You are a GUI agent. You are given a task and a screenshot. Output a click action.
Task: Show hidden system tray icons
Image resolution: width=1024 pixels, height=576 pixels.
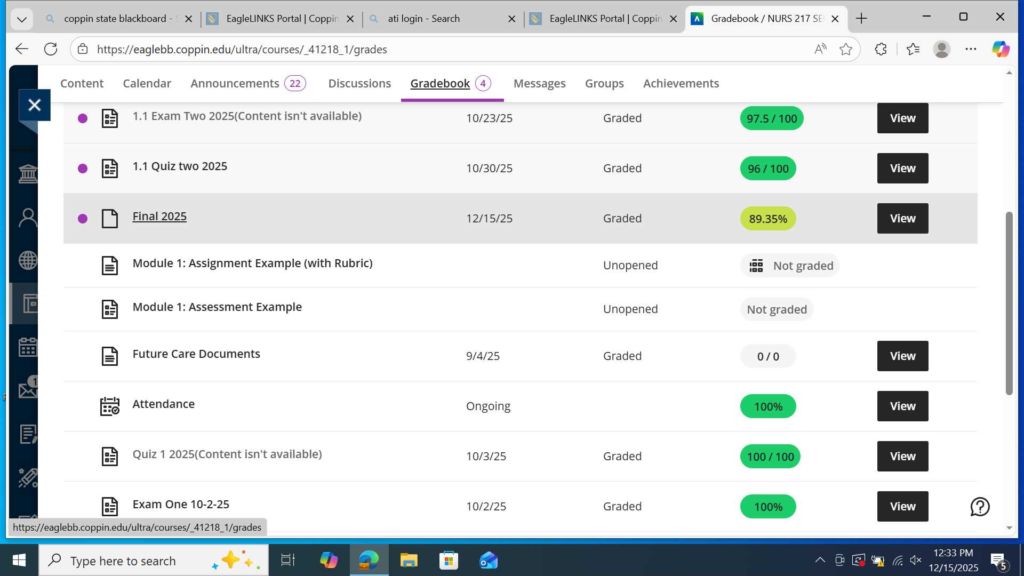click(820, 561)
